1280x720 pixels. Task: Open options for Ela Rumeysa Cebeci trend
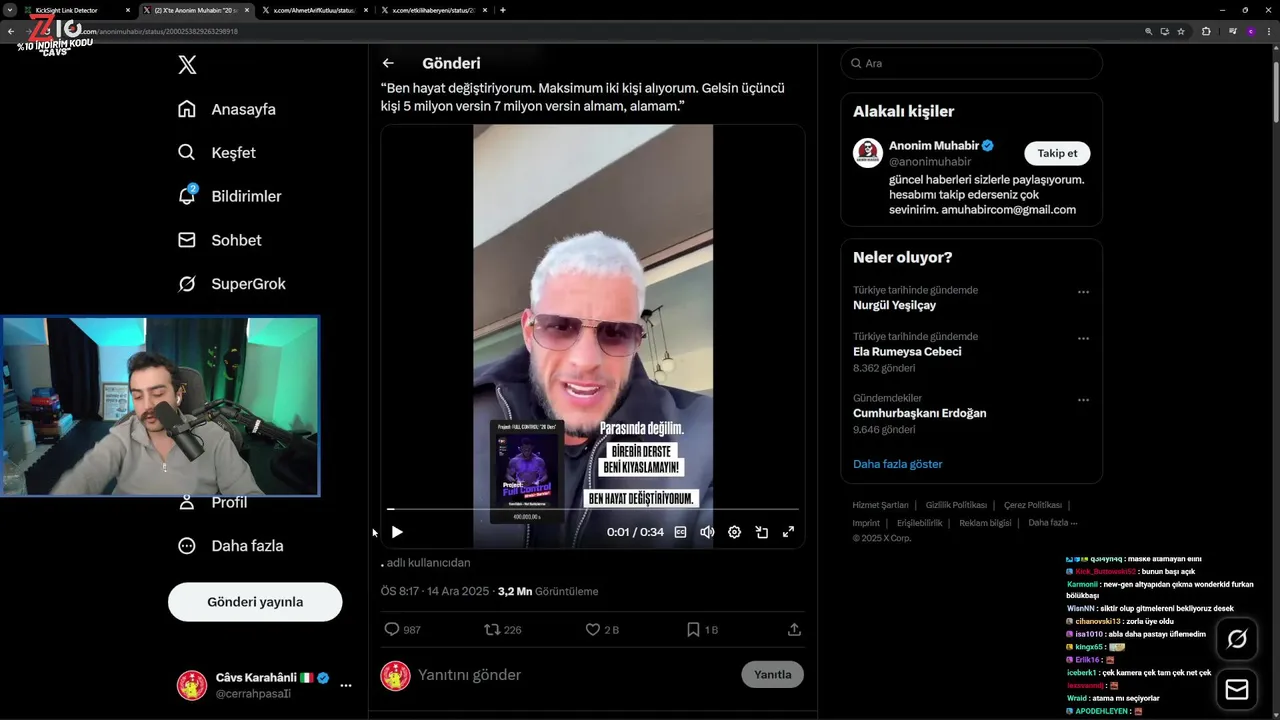click(1083, 339)
